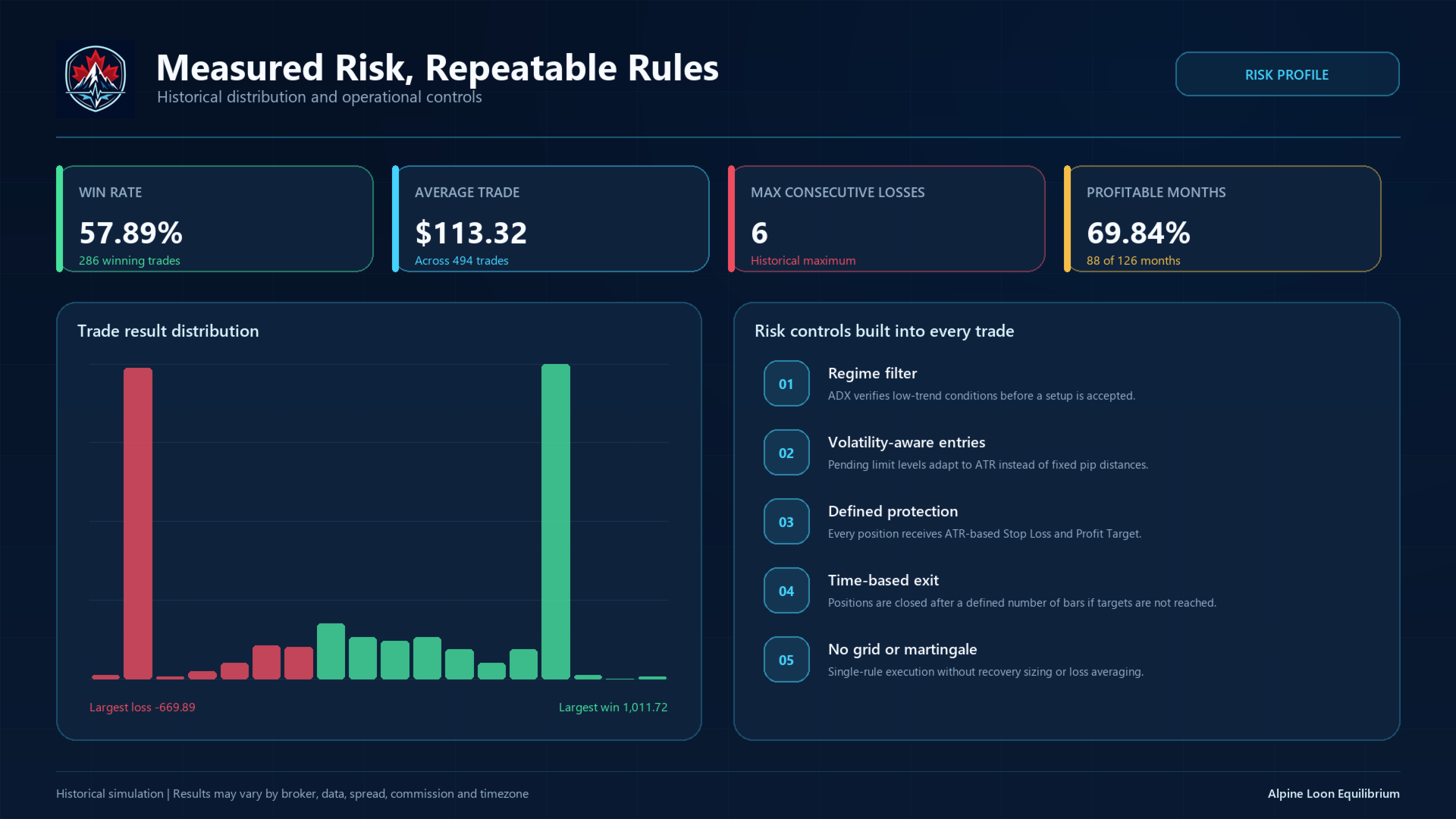
Task: Click the $113.32 average trade value
Action: (471, 233)
